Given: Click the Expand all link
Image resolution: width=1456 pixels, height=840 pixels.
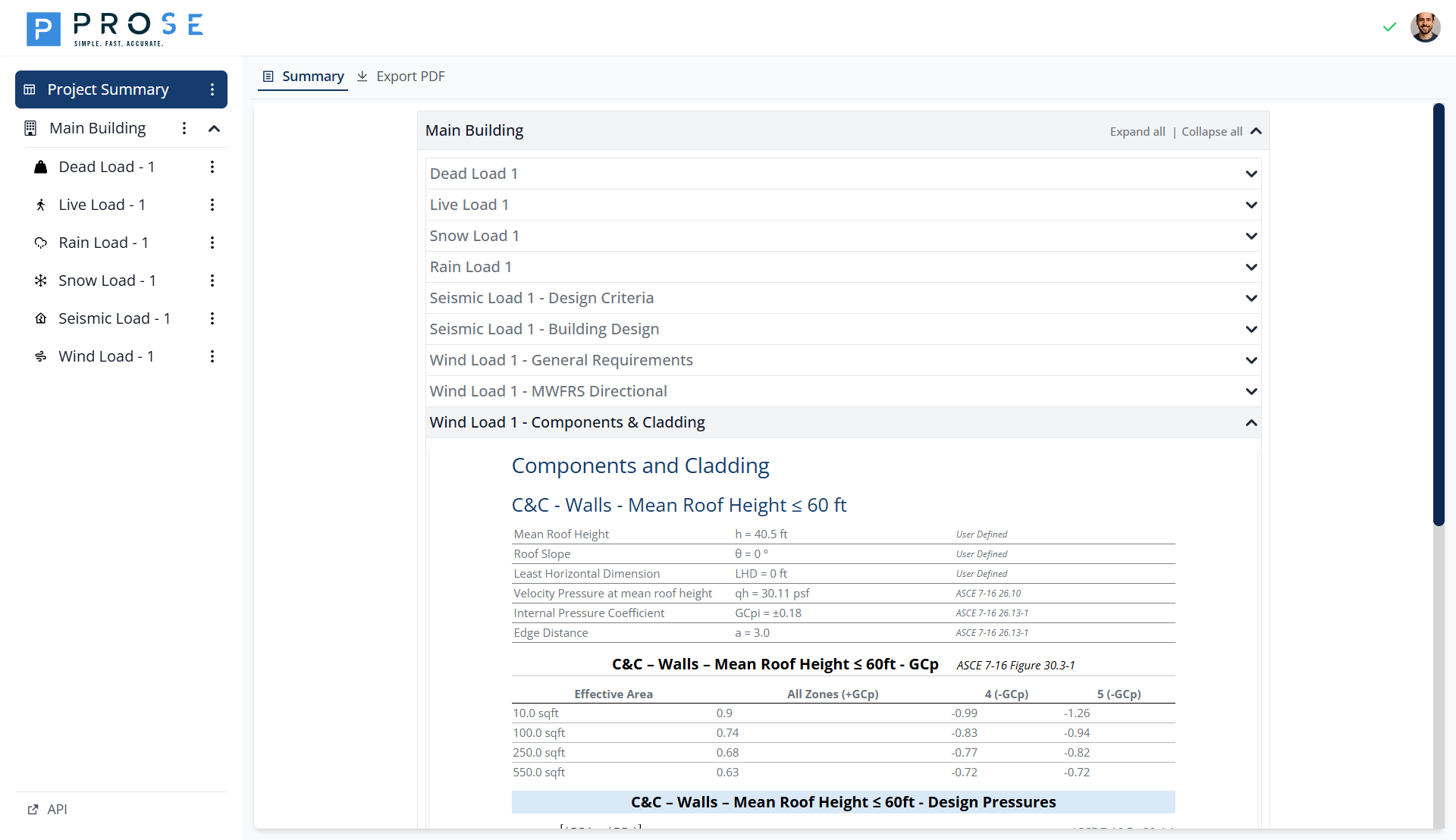Looking at the screenshot, I should point(1137,131).
